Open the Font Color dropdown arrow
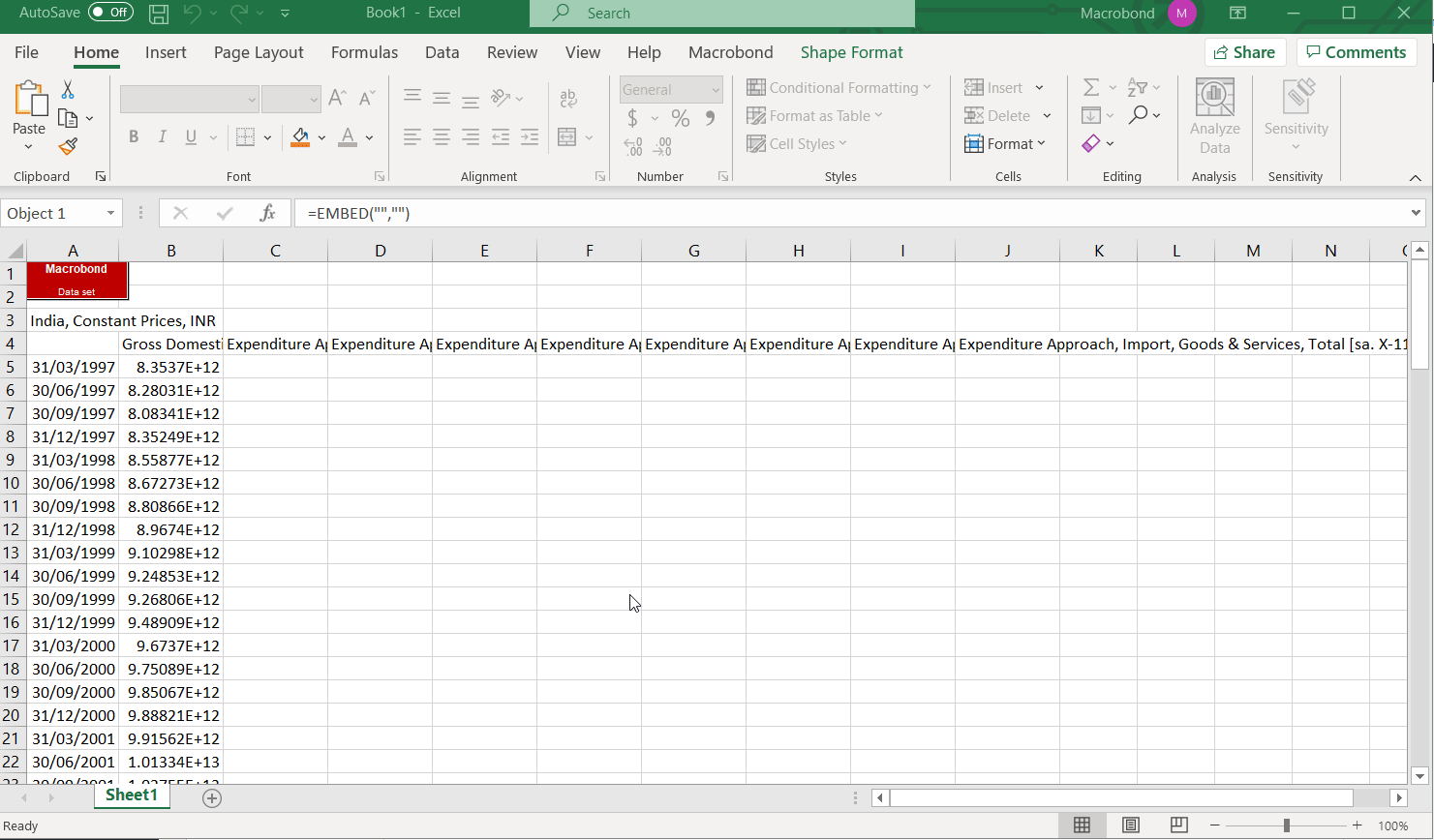 370,137
